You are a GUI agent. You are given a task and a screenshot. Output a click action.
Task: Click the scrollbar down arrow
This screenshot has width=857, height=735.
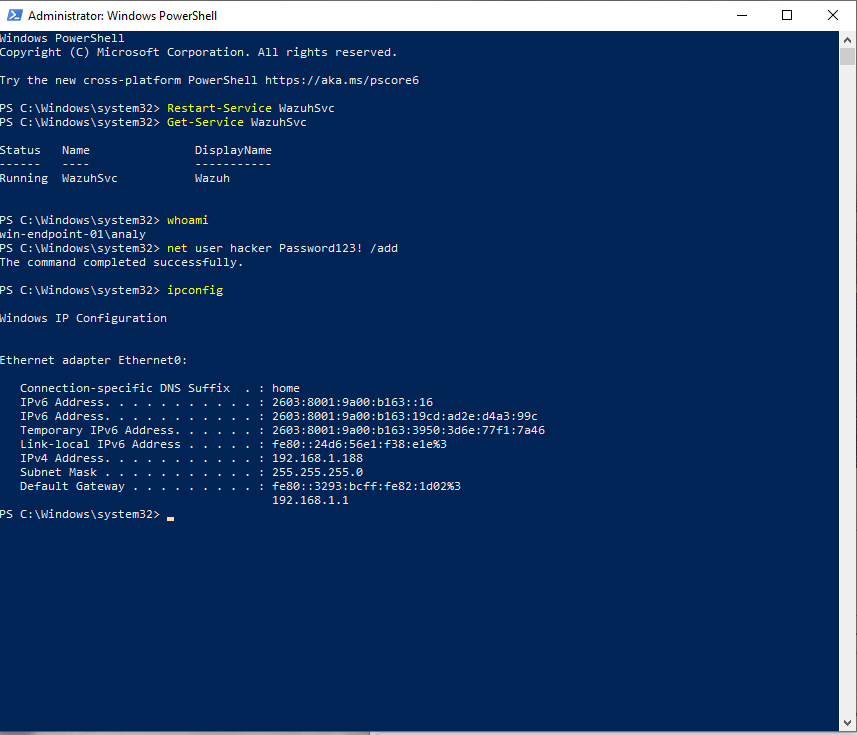pyautogui.click(x=847, y=722)
